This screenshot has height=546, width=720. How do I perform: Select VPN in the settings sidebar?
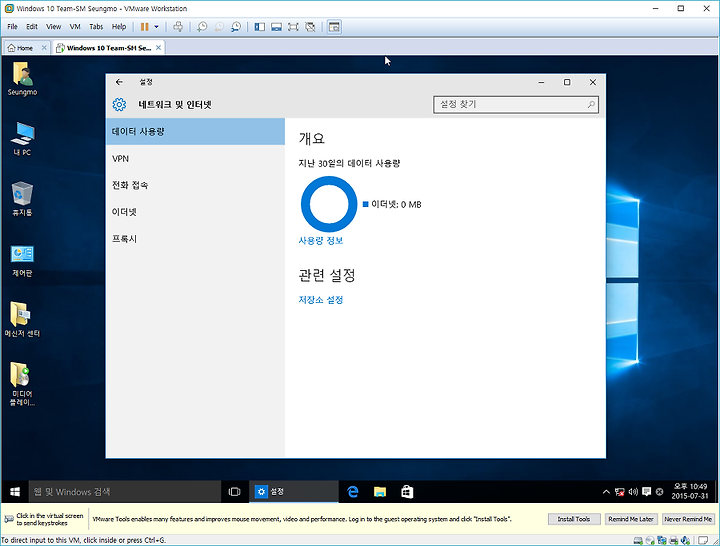pyautogui.click(x=195, y=158)
